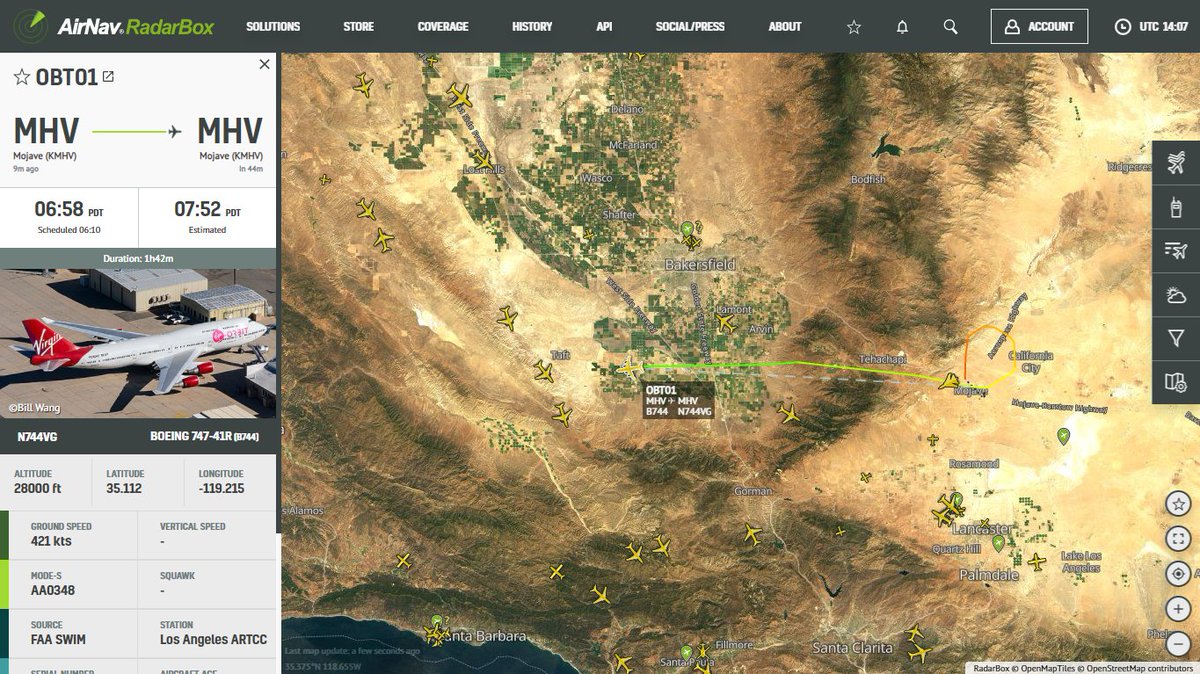The image size is (1200, 674).
Task: Select the yellow aircraft near Lost Hills
Action: 484,161
